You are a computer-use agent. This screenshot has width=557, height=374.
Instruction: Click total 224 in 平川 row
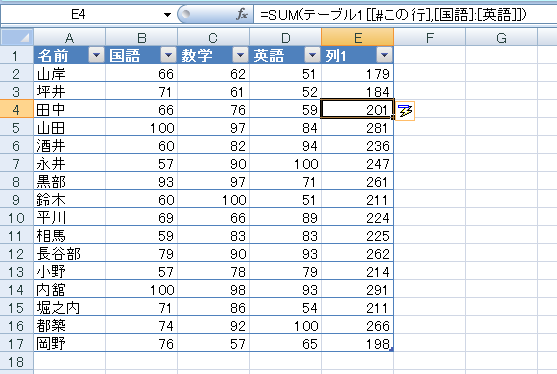(357, 217)
